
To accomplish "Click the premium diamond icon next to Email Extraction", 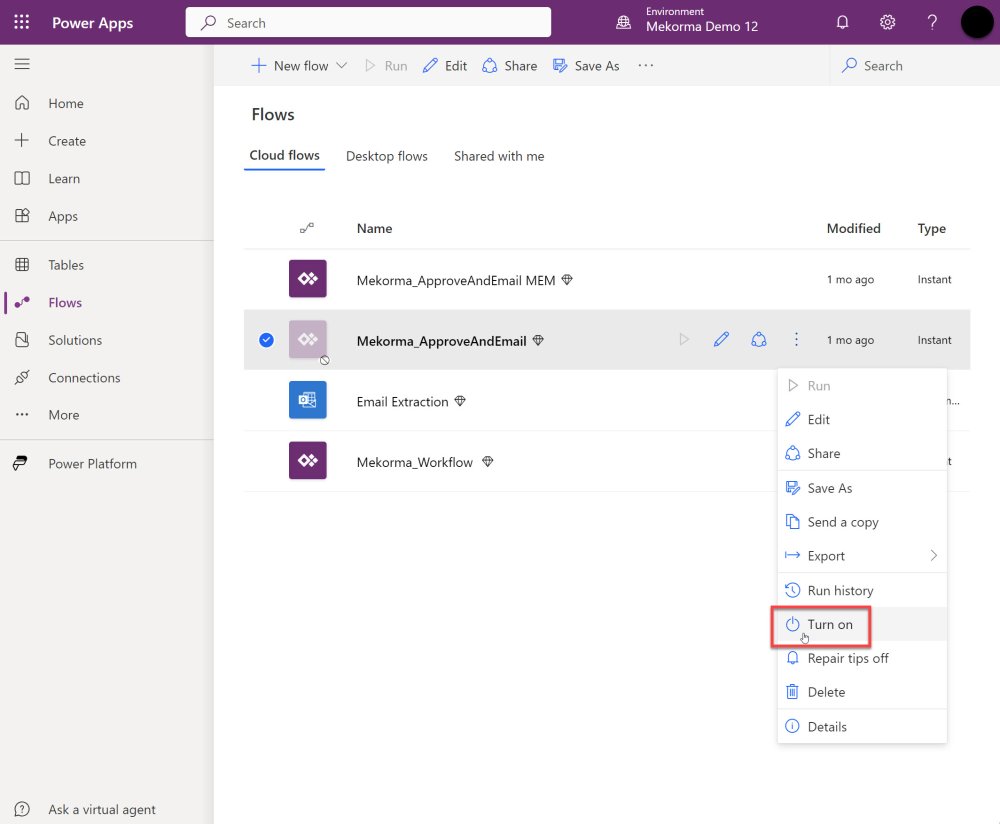I will click(x=460, y=401).
